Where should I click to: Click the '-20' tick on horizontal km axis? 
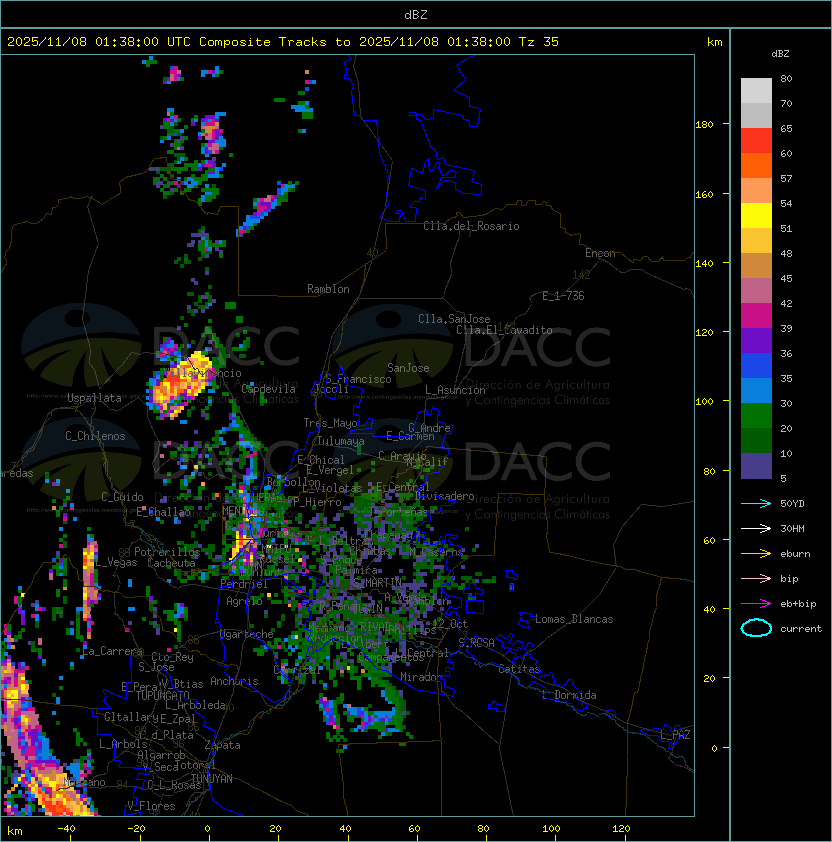(x=135, y=829)
